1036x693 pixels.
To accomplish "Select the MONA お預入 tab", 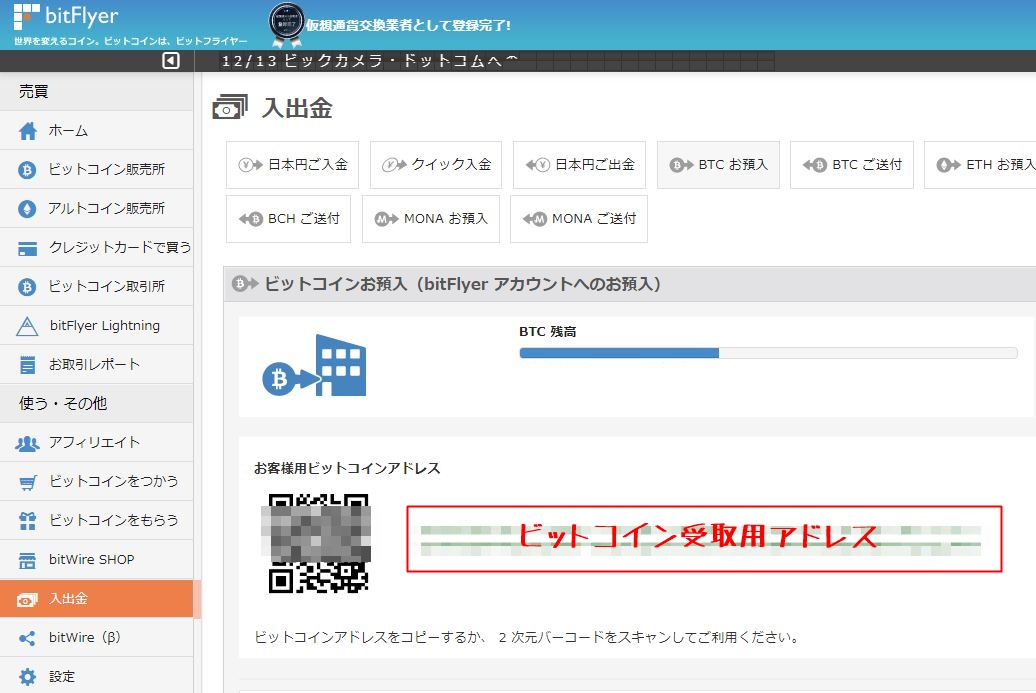I will click(x=431, y=219).
